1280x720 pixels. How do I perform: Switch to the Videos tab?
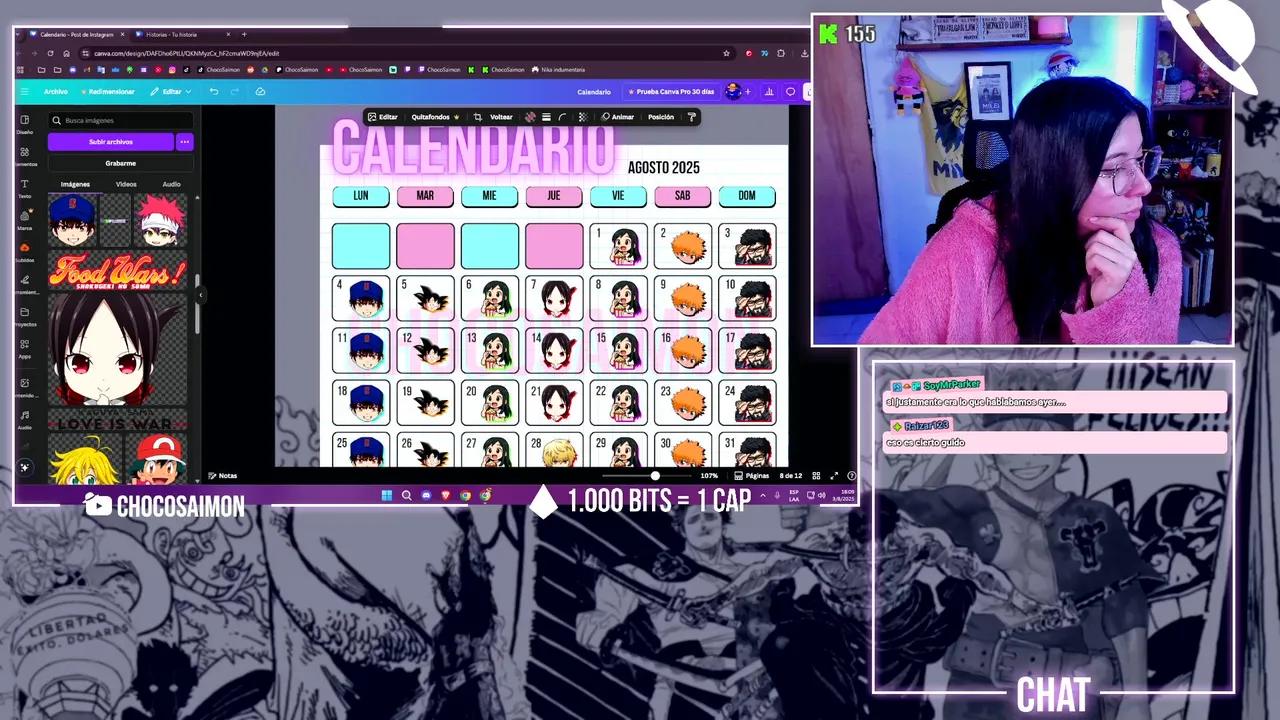(x=126, y=184)
